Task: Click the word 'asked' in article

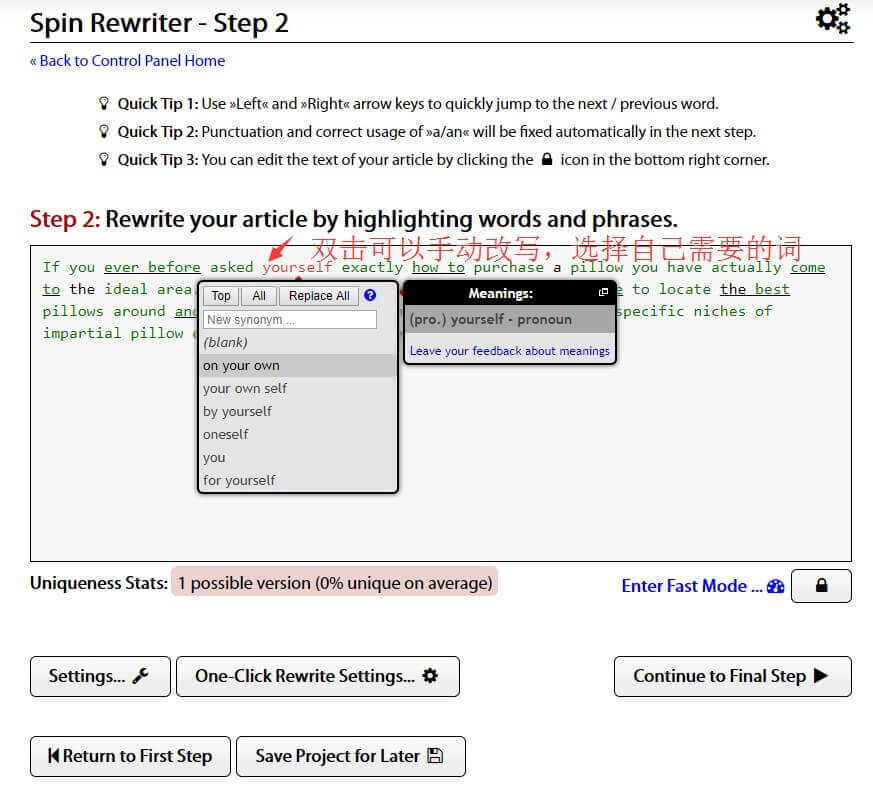Action: (x=231, y=267)
